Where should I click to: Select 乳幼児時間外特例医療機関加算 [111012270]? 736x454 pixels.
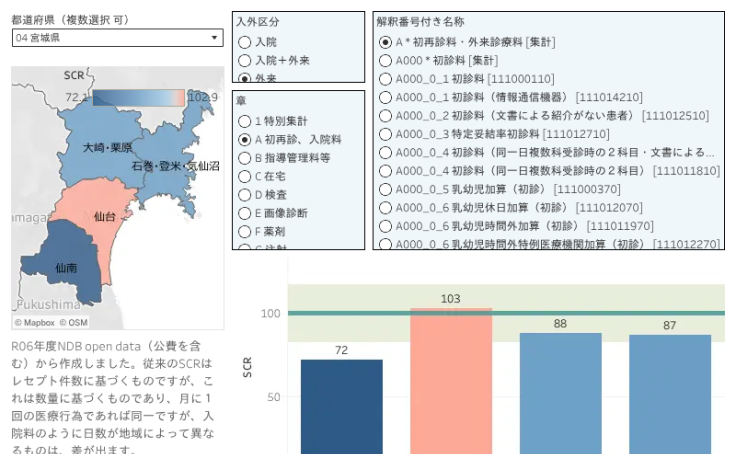tap(385, 244)
